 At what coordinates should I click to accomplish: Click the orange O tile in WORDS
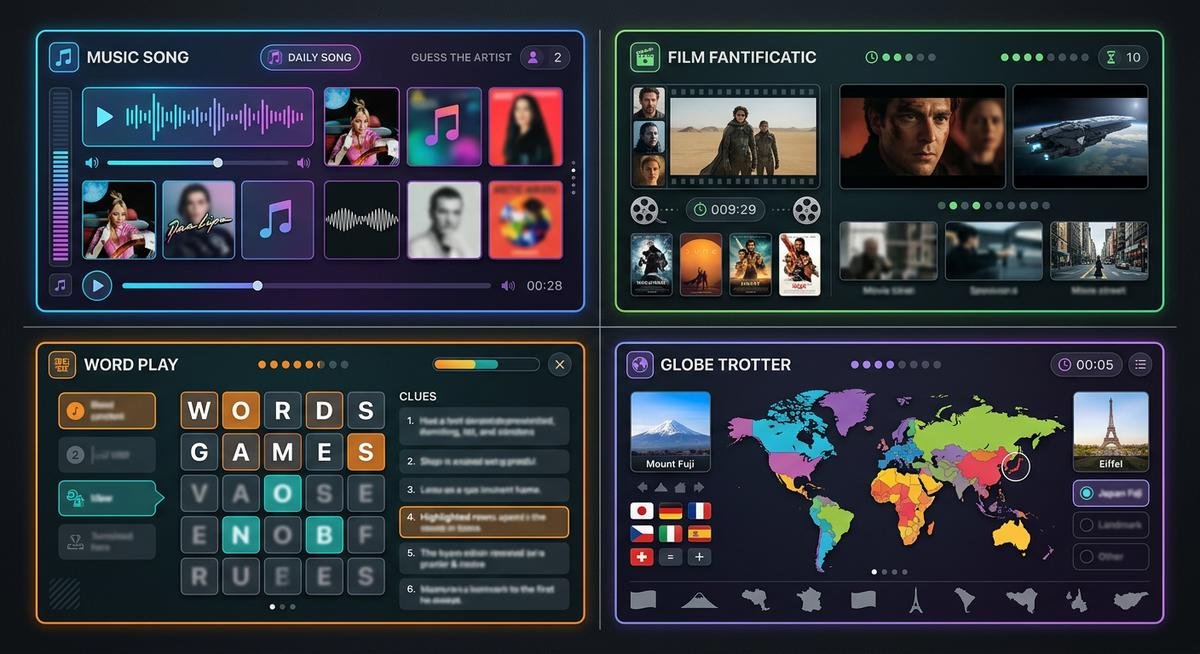[241, 410]
